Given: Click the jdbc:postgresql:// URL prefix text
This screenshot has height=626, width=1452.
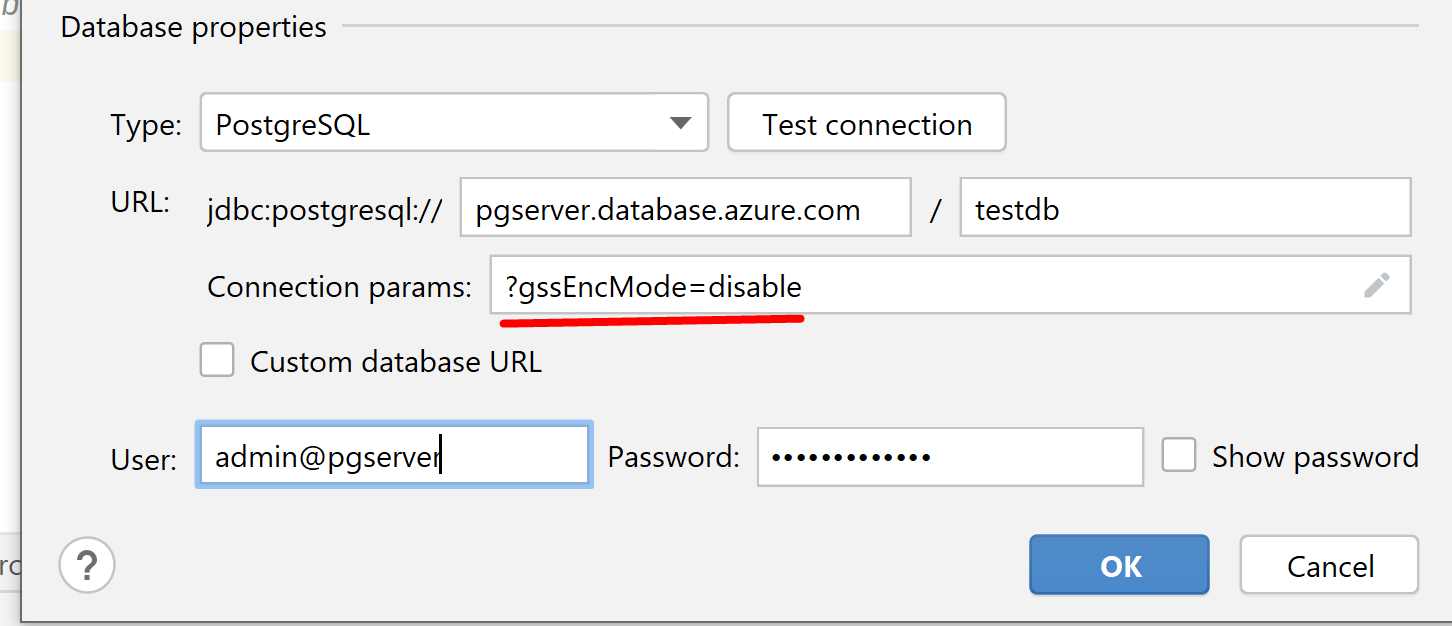Looking at the screenshot, I should tap(324, 209).
